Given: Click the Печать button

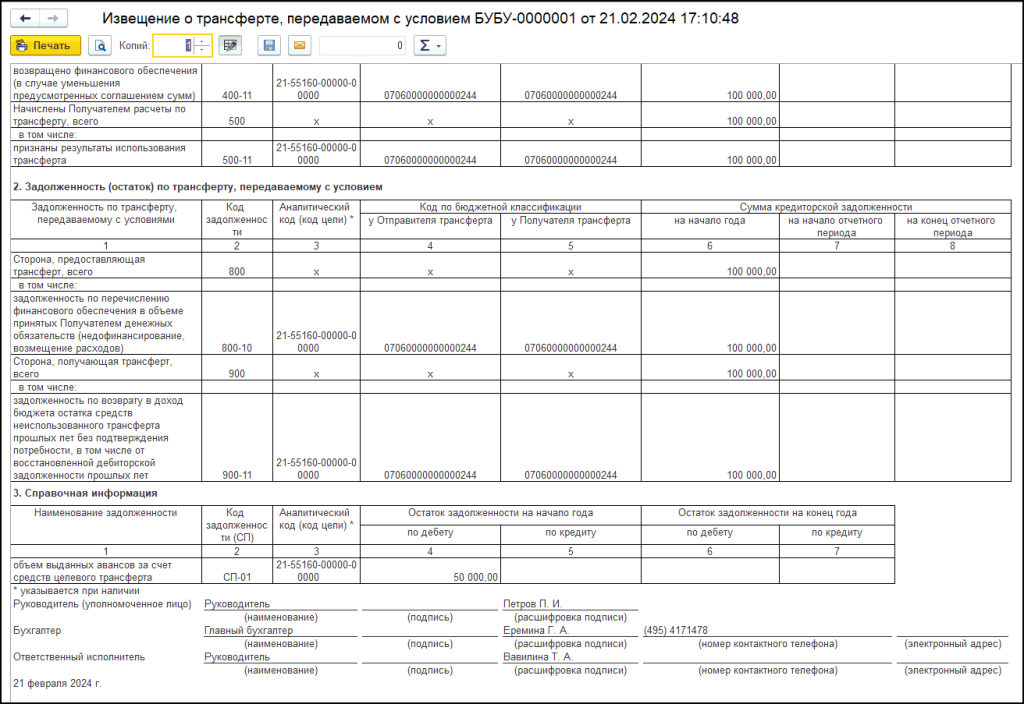Looking at the screenshot, I should pos(45,45).
